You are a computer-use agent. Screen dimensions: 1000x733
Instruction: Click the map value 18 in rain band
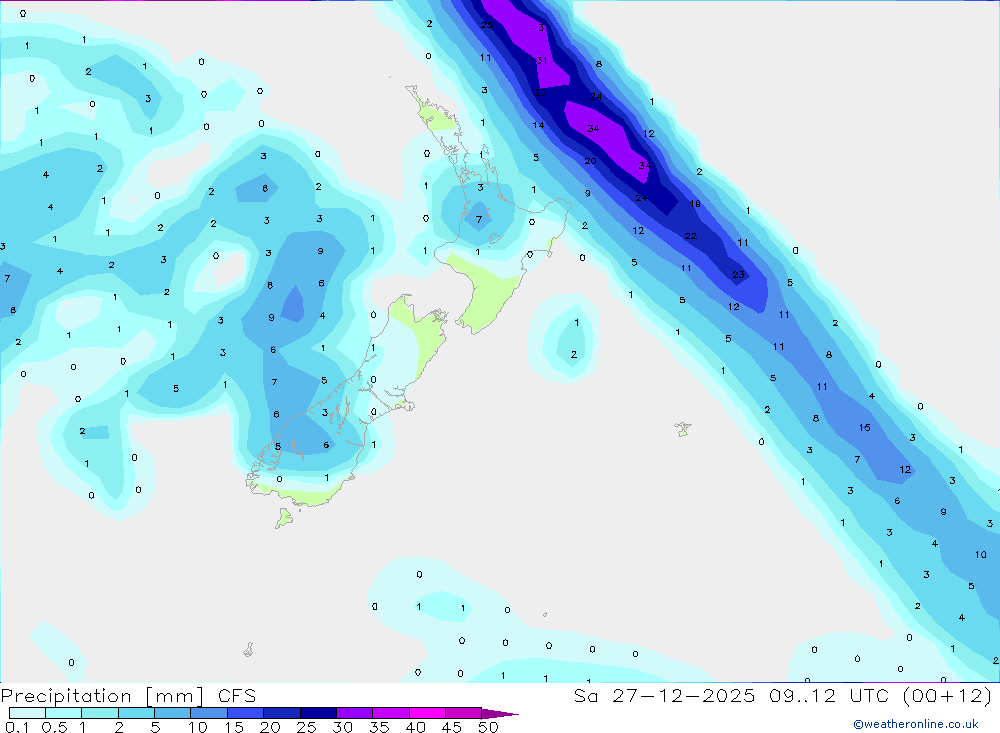695,204
